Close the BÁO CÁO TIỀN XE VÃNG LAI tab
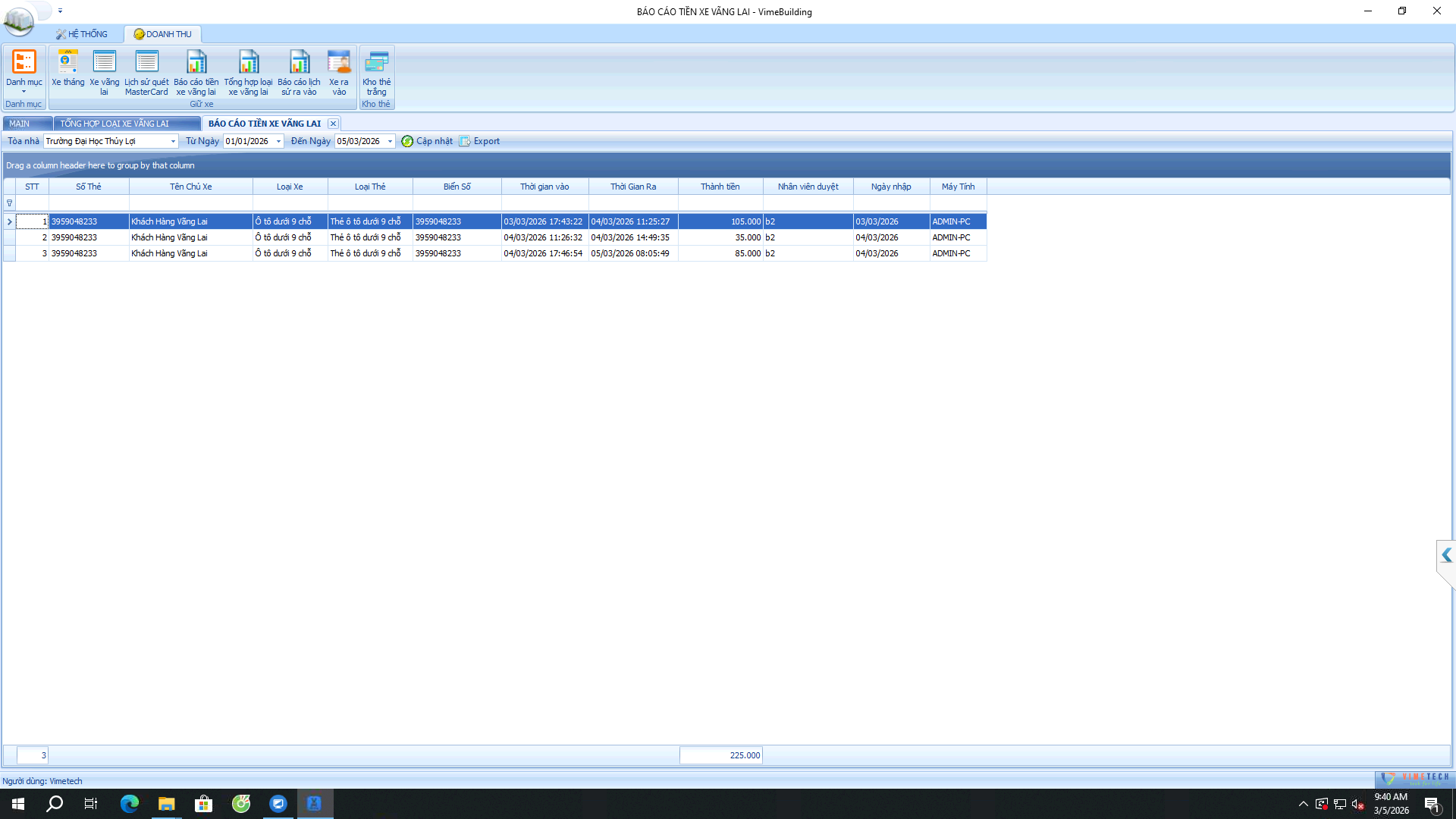 (x=333, y=124)
